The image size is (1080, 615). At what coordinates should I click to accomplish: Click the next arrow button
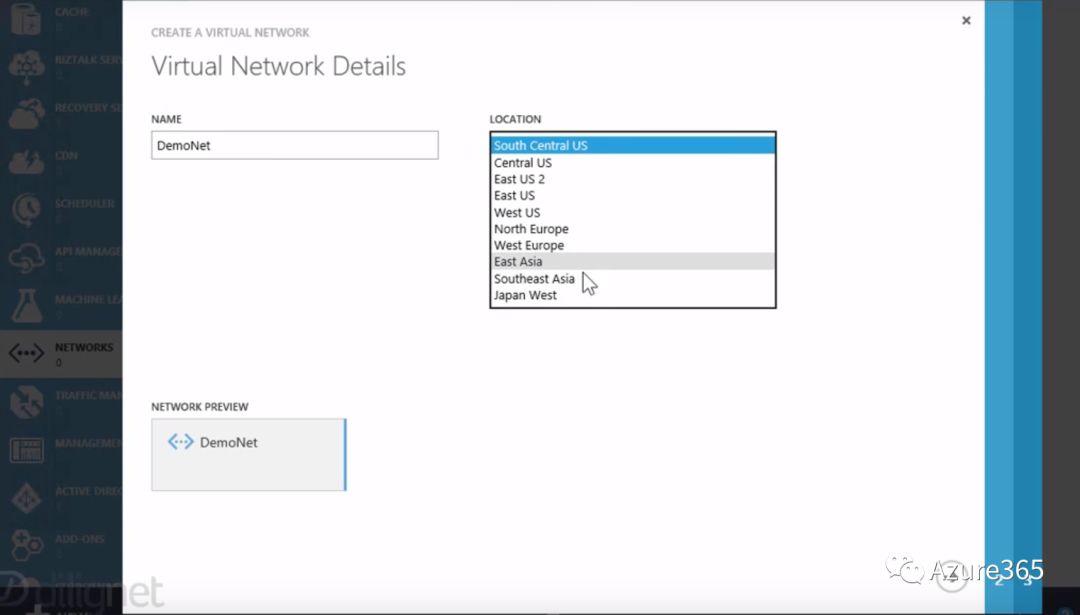pyautogui.click(x=952, y=574)
